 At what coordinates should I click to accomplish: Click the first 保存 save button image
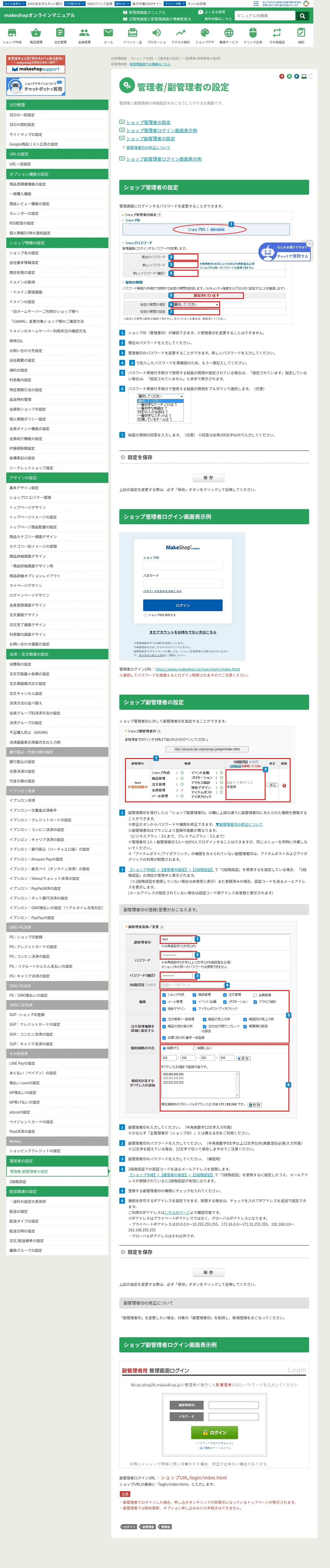[208, 478]
